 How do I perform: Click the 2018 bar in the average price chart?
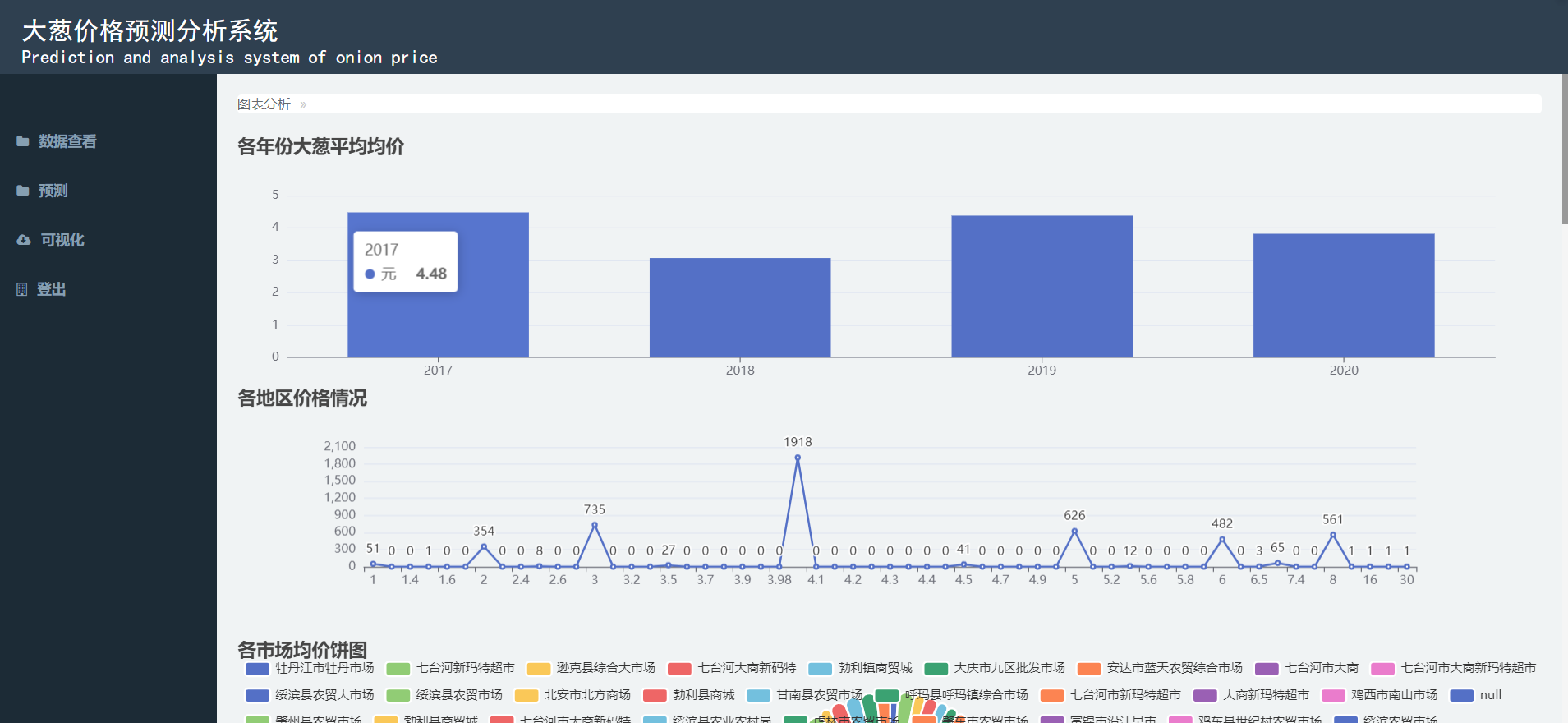pos(740,307)
